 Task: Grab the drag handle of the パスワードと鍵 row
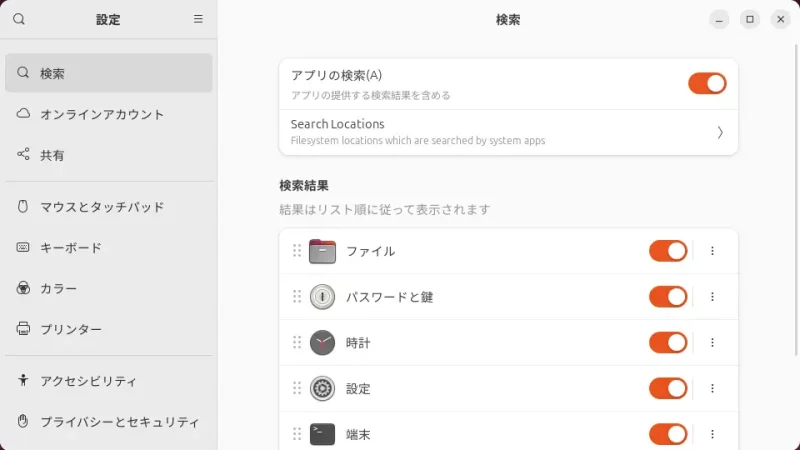[x=297, y=297]
